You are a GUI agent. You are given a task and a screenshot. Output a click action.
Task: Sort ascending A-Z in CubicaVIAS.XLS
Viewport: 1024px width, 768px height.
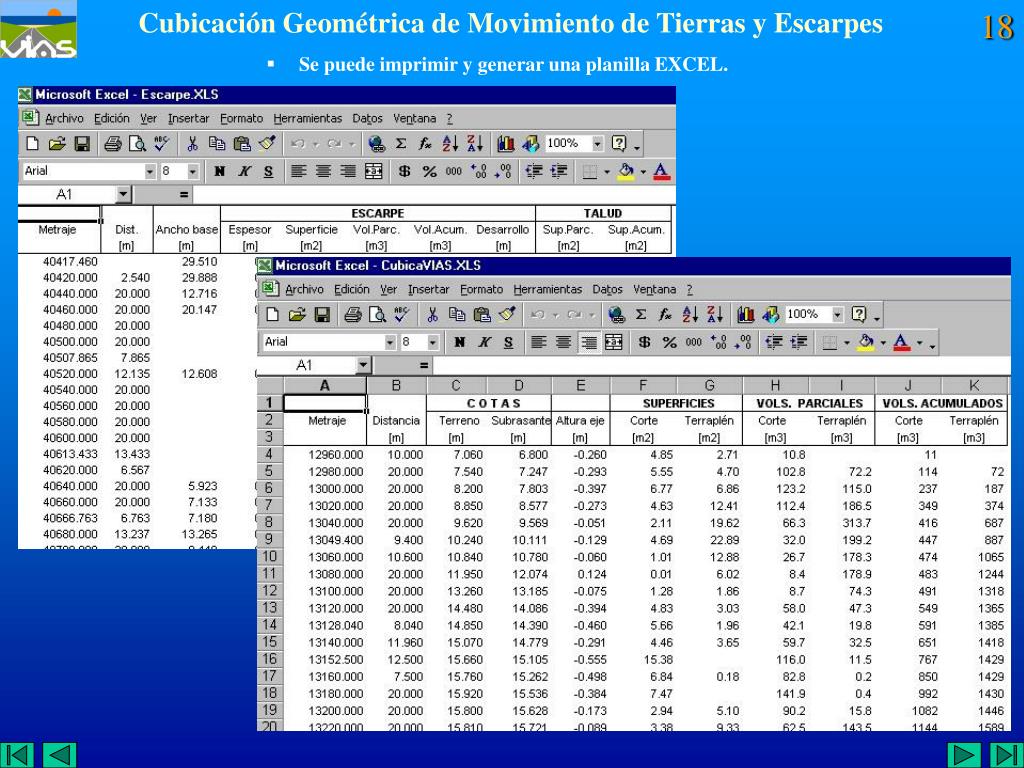(690, 315)
